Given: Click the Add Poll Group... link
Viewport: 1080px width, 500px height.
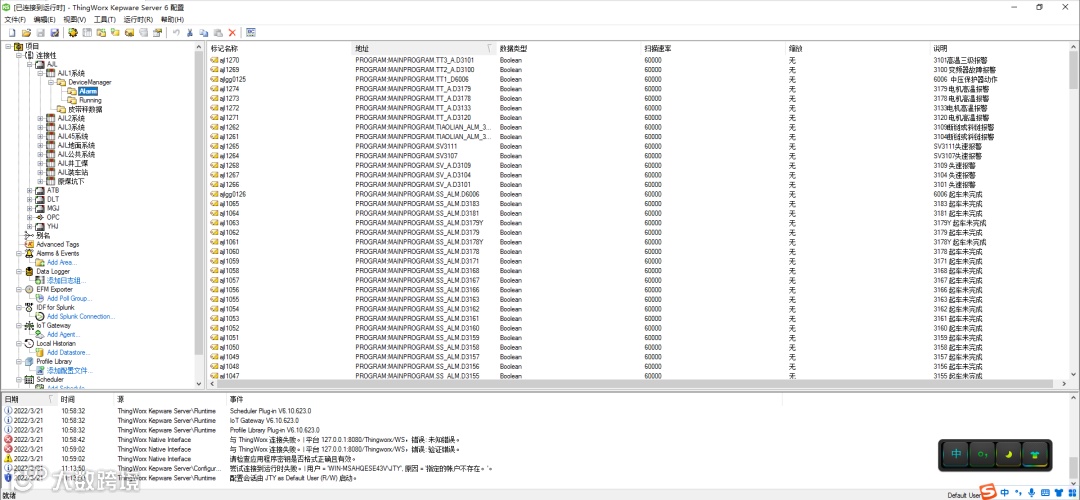Looking at the screenshot, I should click(x=70, y=298).
